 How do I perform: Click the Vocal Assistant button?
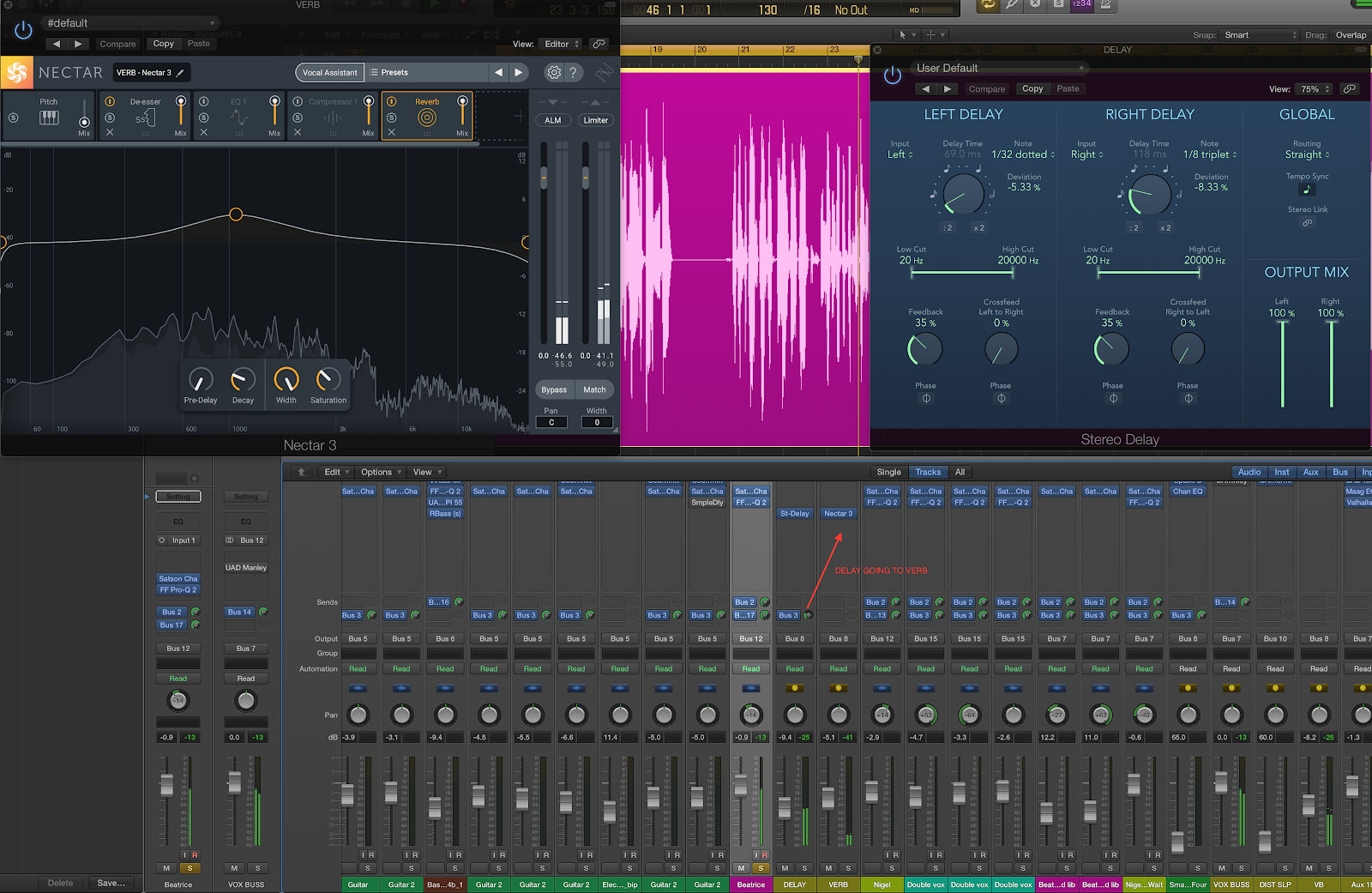[330, 73]
